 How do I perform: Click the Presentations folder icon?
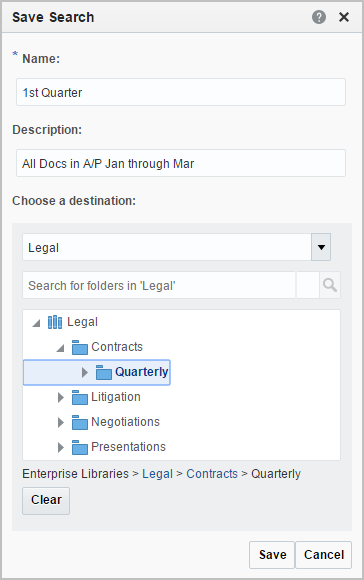click(80, 447)
